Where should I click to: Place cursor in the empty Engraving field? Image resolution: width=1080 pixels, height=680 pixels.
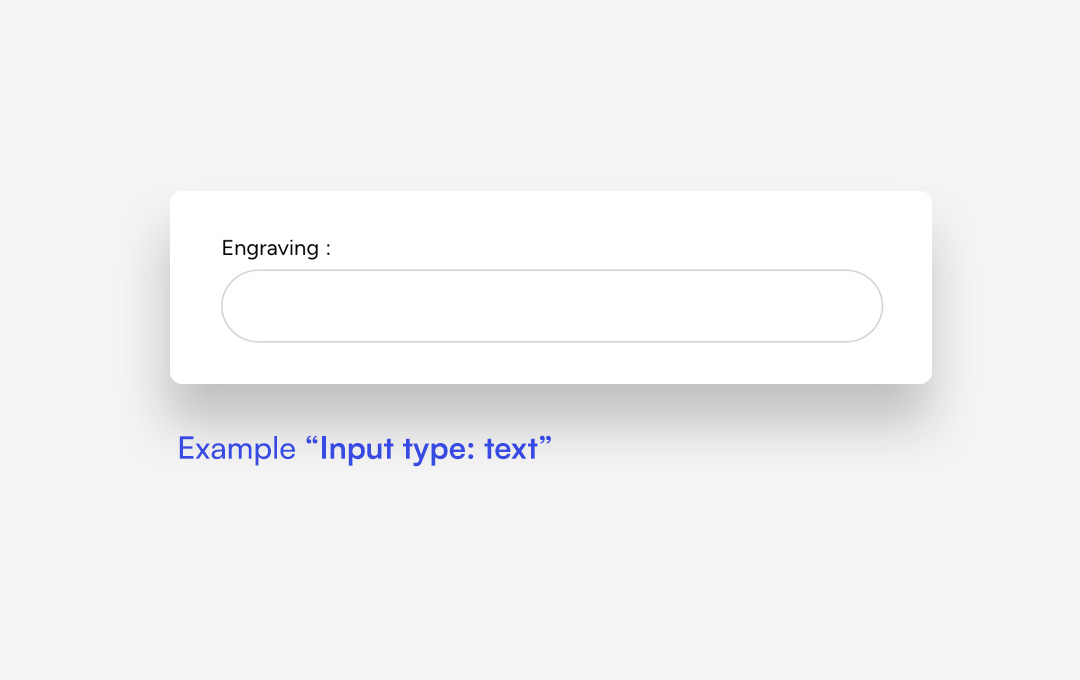tap(551, 306)
